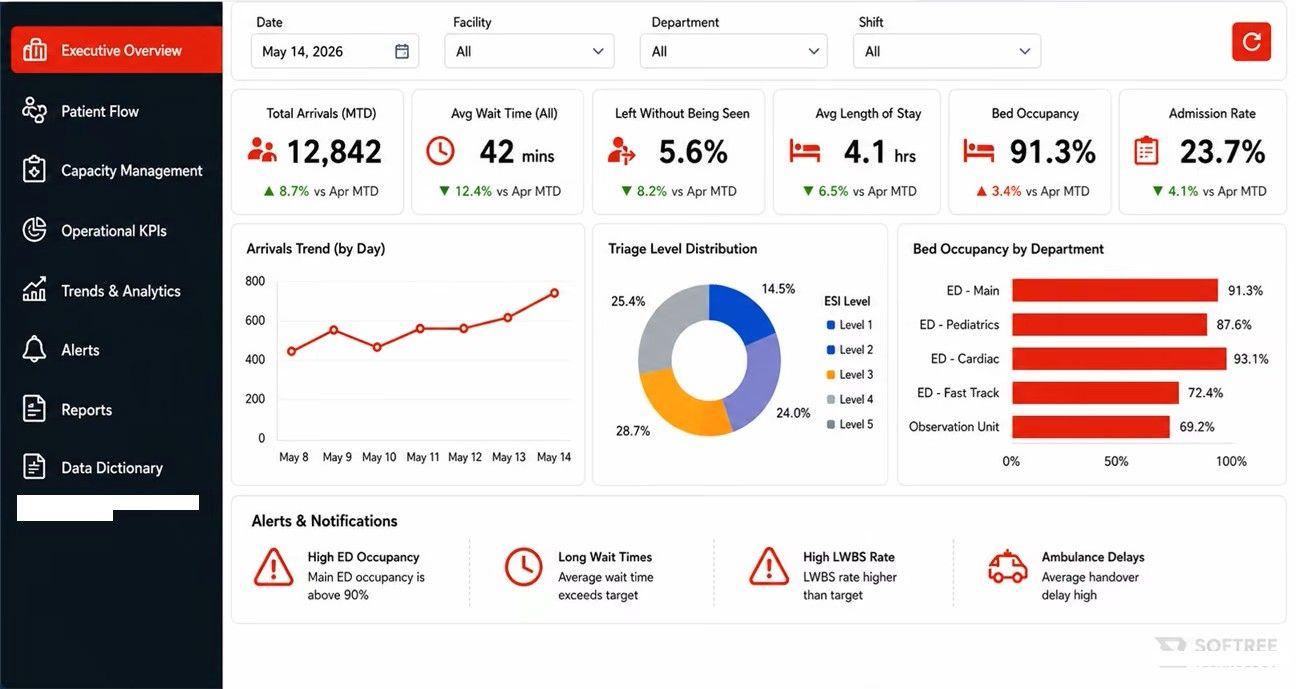The height and width of the screenshot is (689, 1296).
Task: Click the High ED Occupancy warning icon
Action: pyautogui.click(x=274, y=568)
